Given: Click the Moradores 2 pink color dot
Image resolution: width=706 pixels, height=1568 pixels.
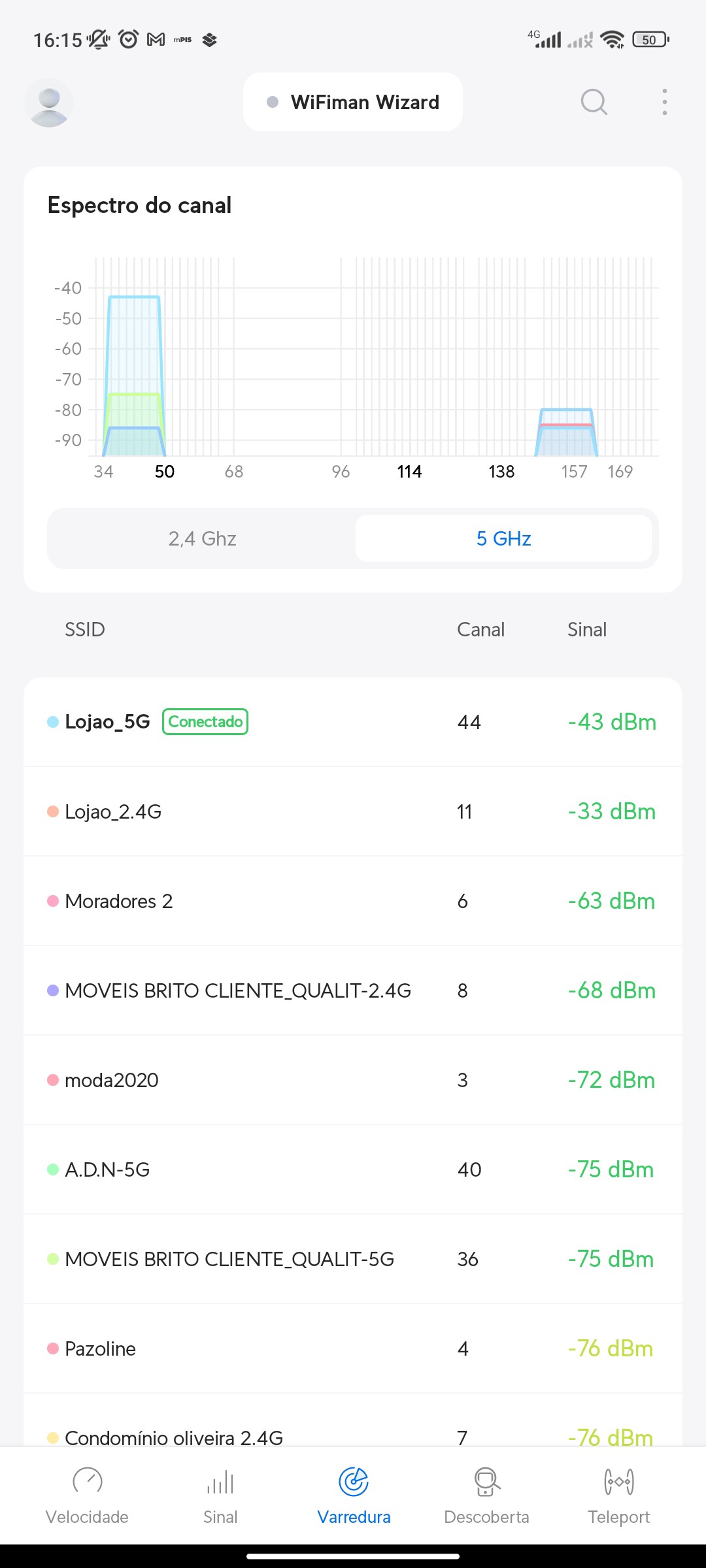Looking at the screenshot, I should 53,901.
